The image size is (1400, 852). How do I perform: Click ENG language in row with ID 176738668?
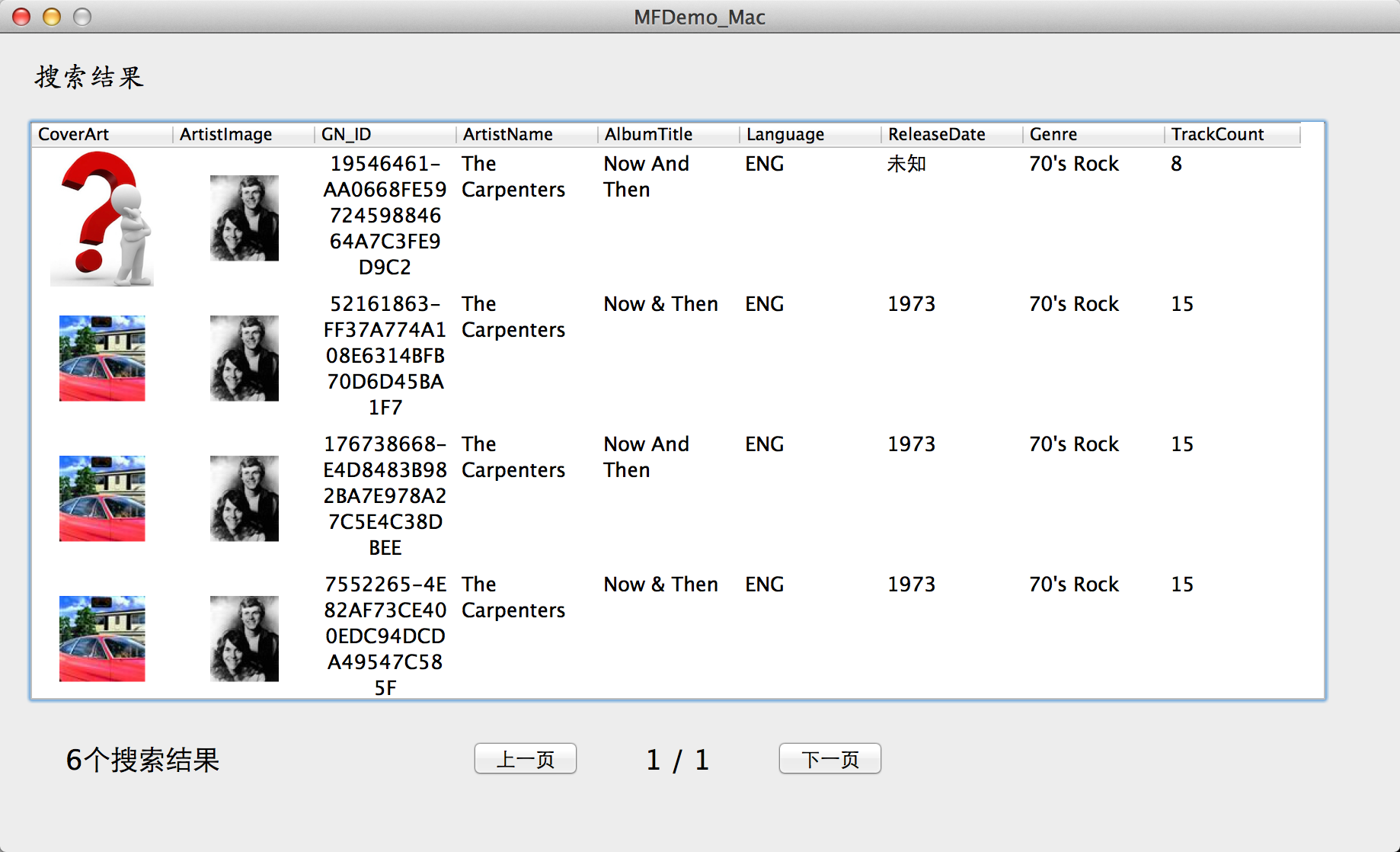(x=765, y=444)
